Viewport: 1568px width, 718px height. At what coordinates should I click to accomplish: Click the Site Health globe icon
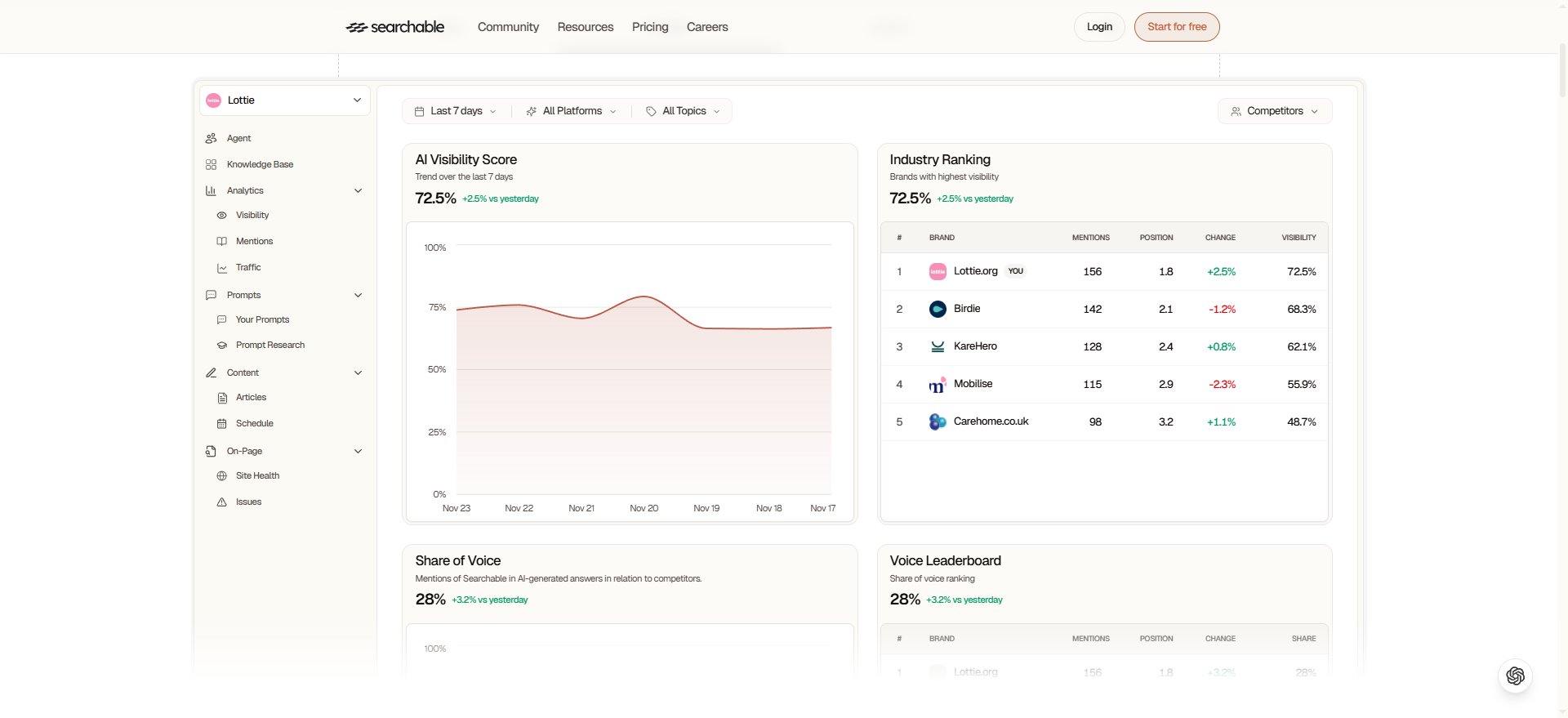click(x=221, y=476)
